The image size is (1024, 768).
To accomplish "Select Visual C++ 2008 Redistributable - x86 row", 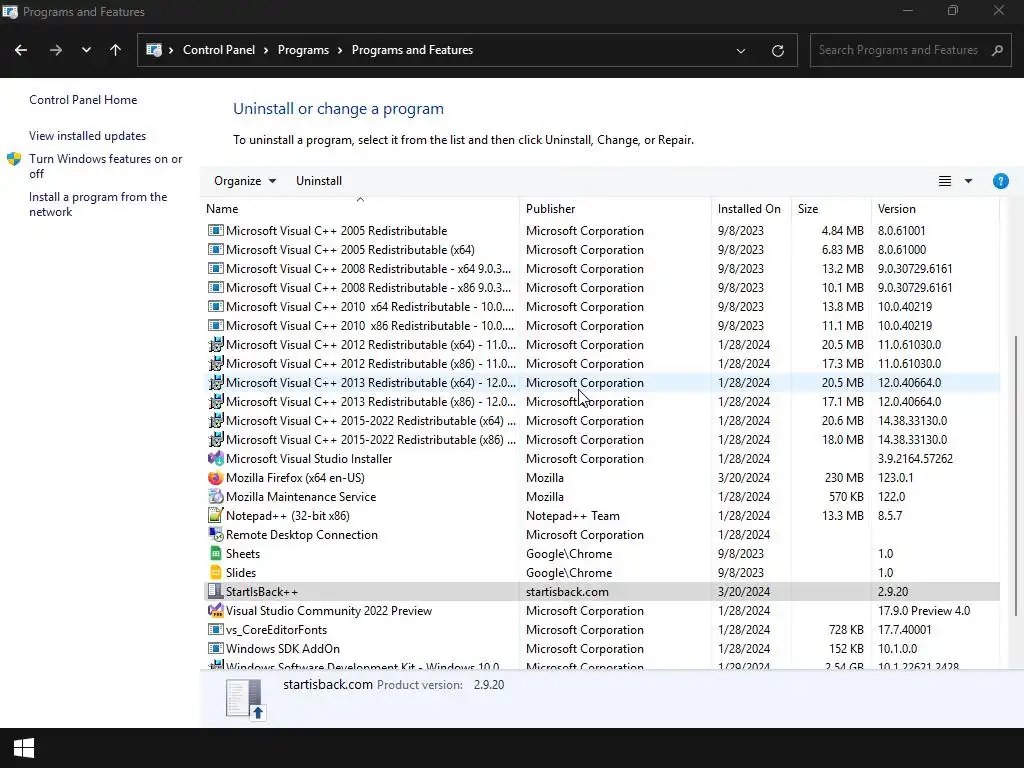I will click(x=601, y=287).
